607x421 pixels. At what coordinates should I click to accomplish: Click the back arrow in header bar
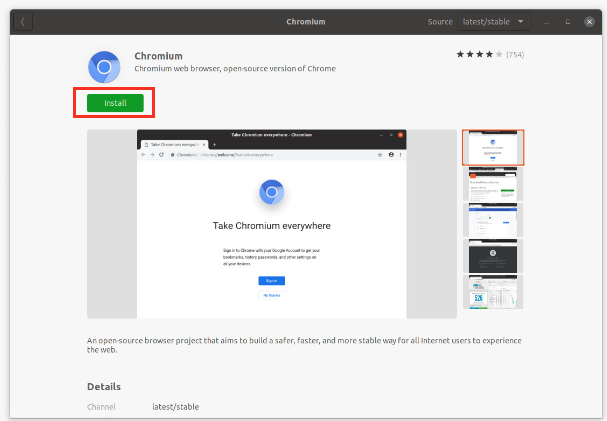click(x=23, y=22)
